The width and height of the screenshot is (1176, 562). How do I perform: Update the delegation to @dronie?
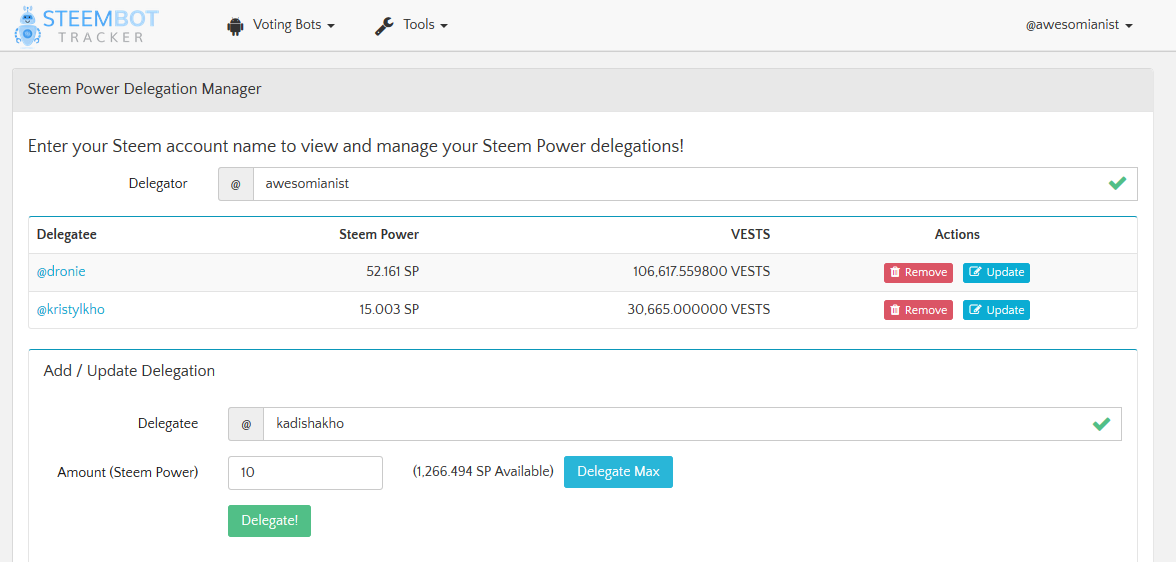(x=996, y=272)
